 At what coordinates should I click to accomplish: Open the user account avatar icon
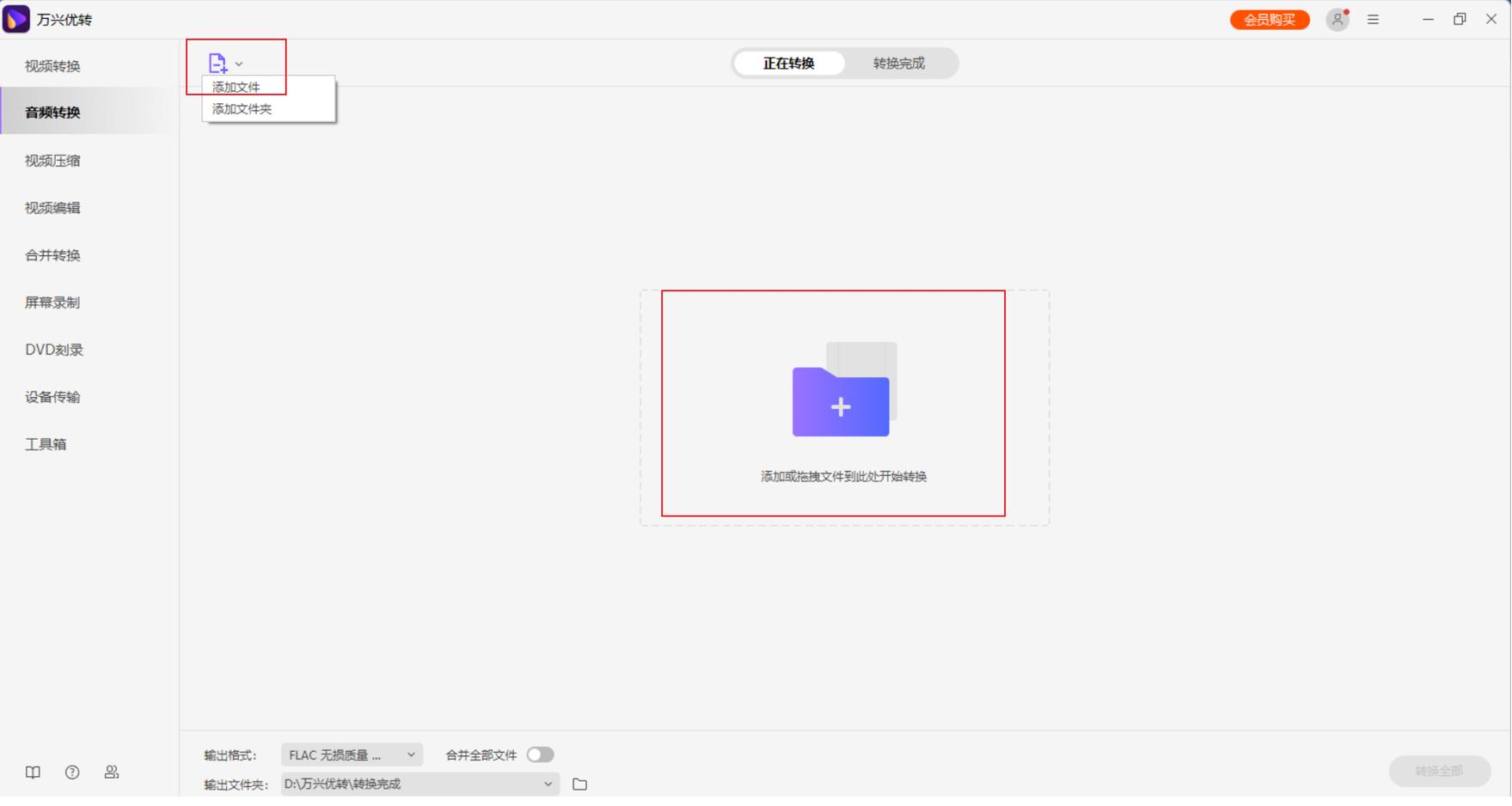[1338, 19]
